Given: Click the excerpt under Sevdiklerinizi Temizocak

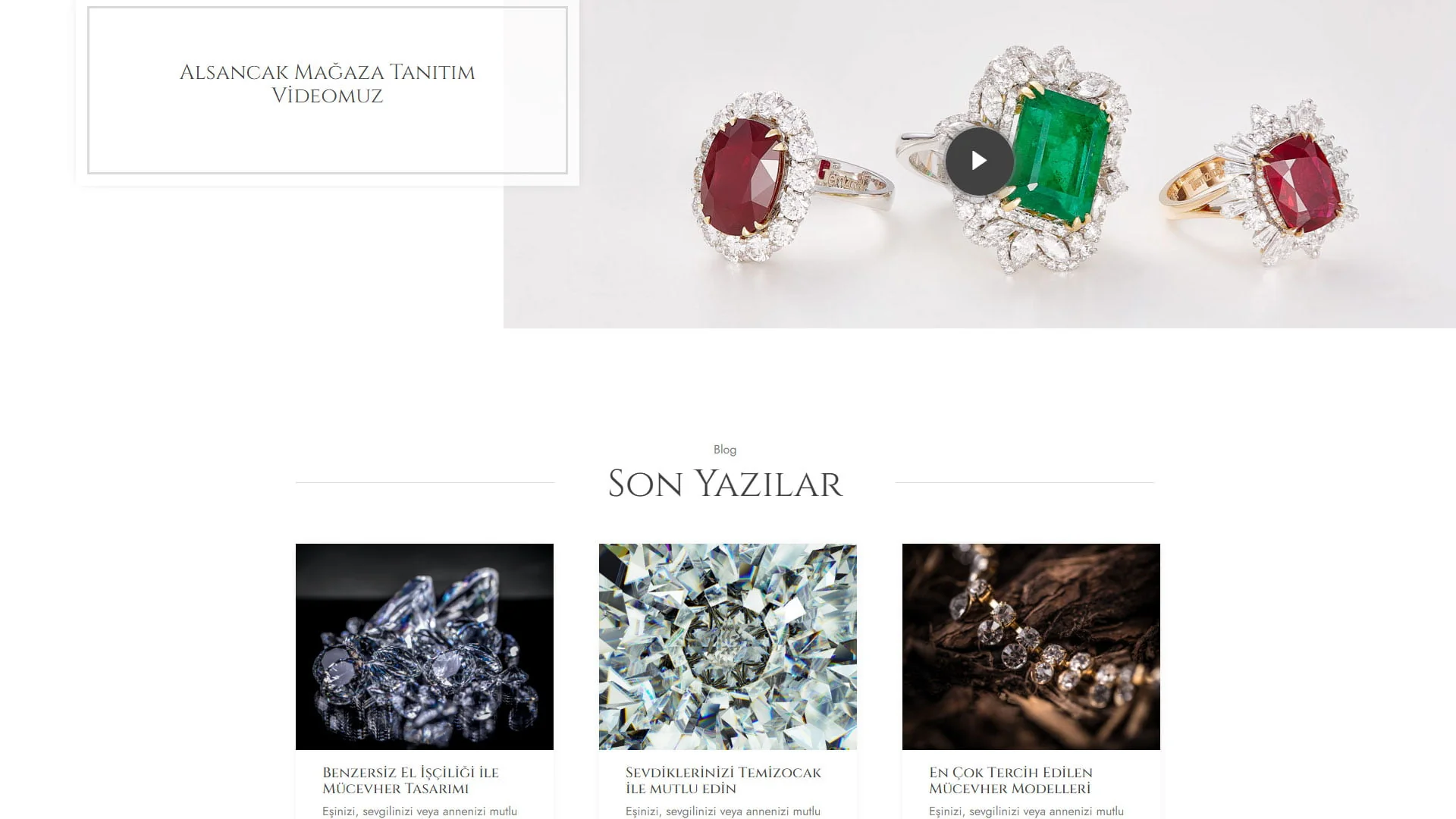Looking at the screenshot, I should click(723, 811).
